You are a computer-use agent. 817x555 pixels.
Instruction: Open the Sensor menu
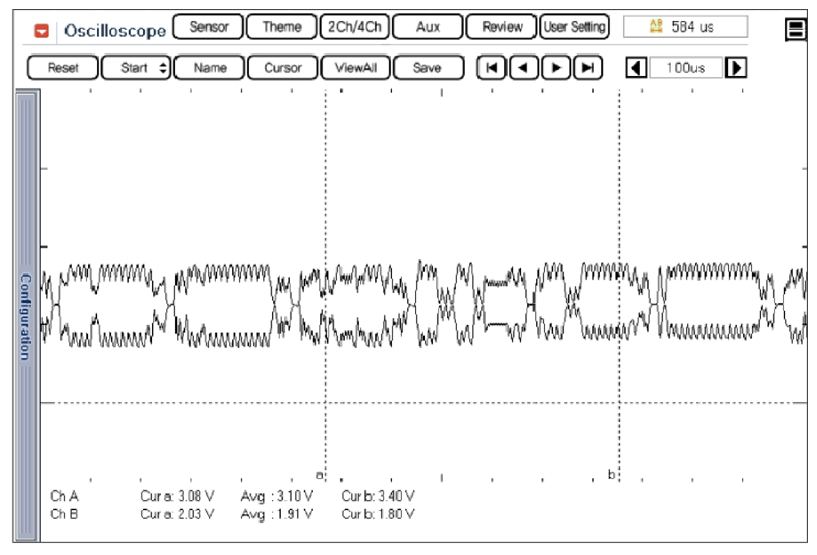(x=208, y=27)
